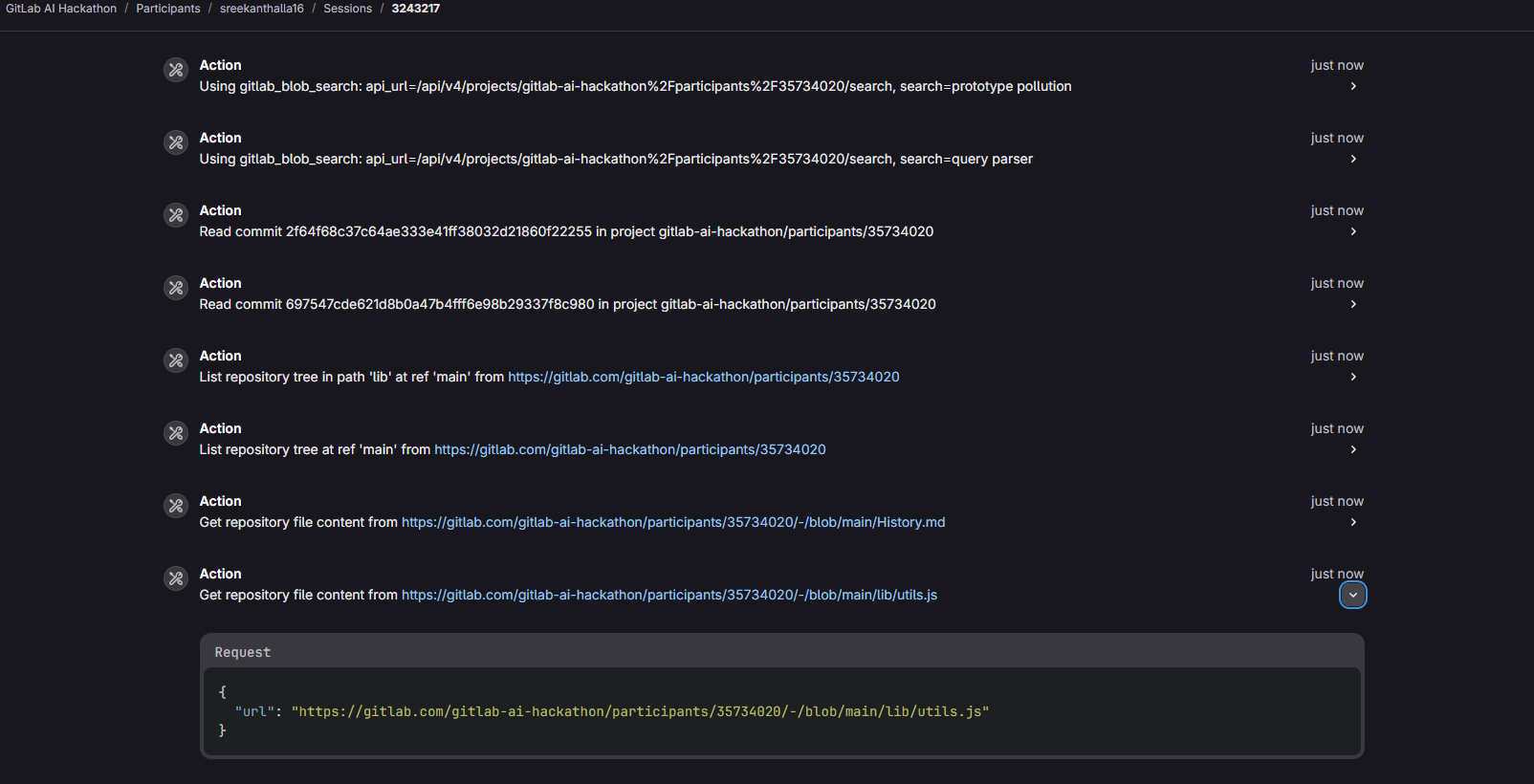Click the Request panel header
This screenshot has height=784, width=1534.
coord(781,652)
